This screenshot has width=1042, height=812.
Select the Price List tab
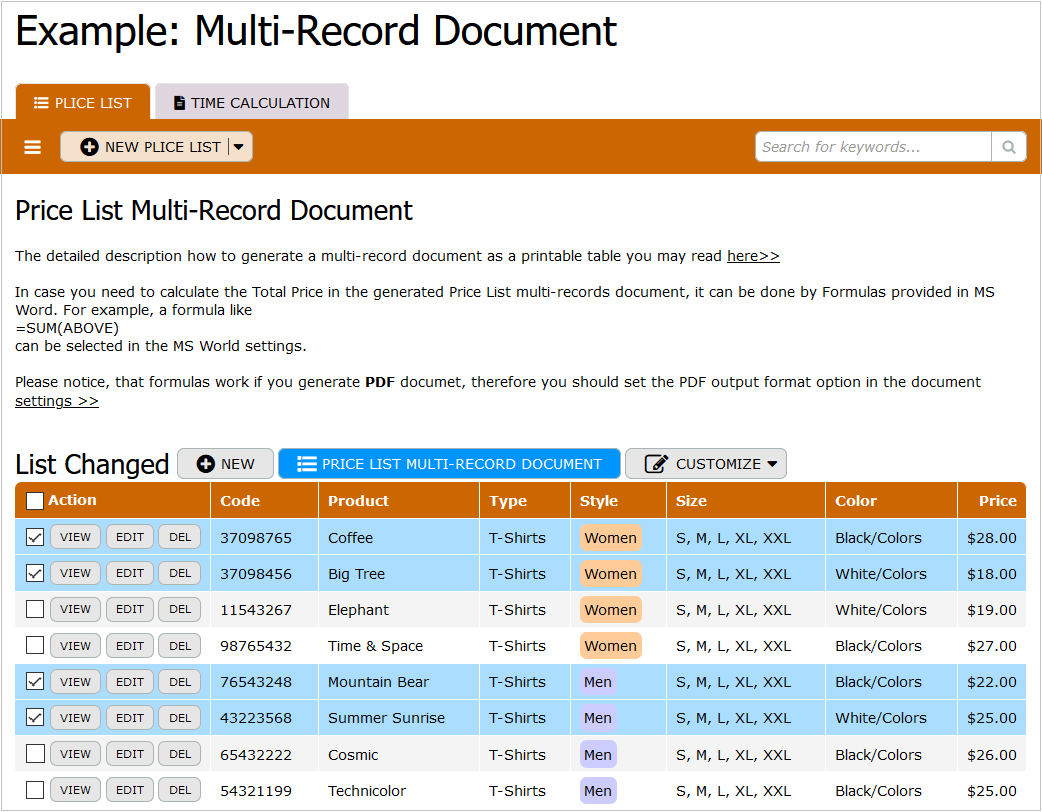point(83,103)
